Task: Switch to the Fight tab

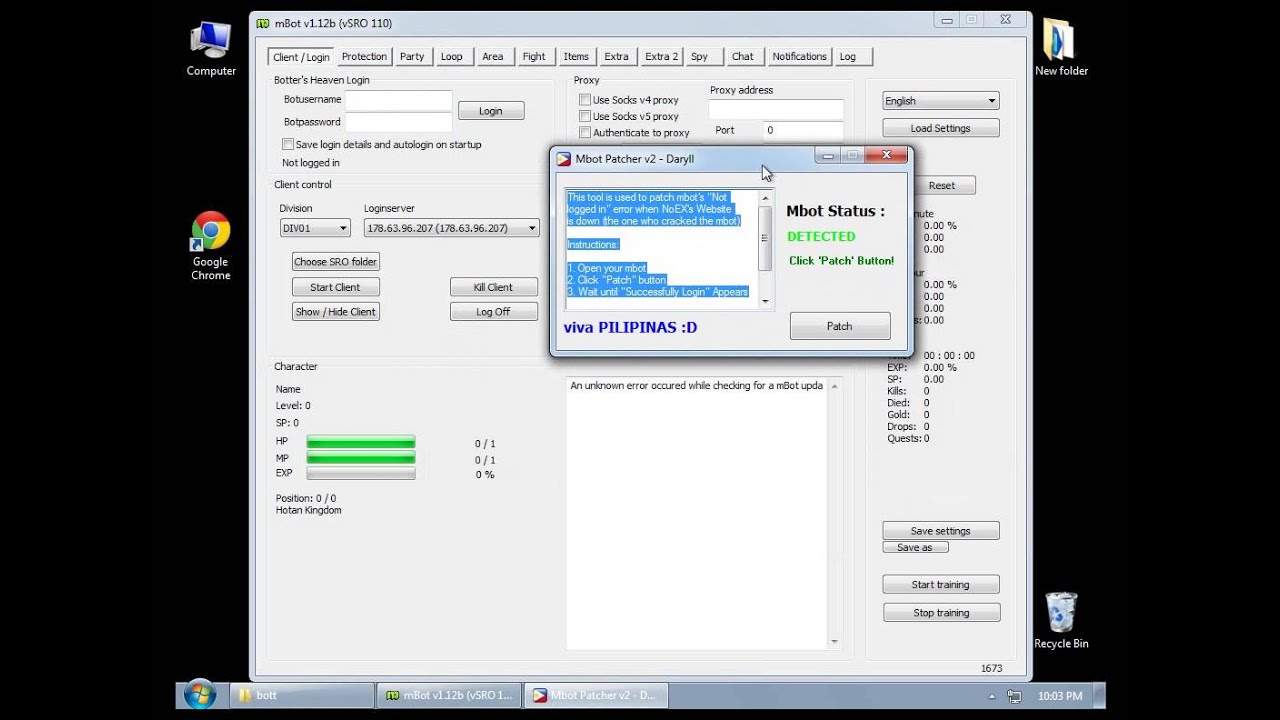Action: point(534,57)
